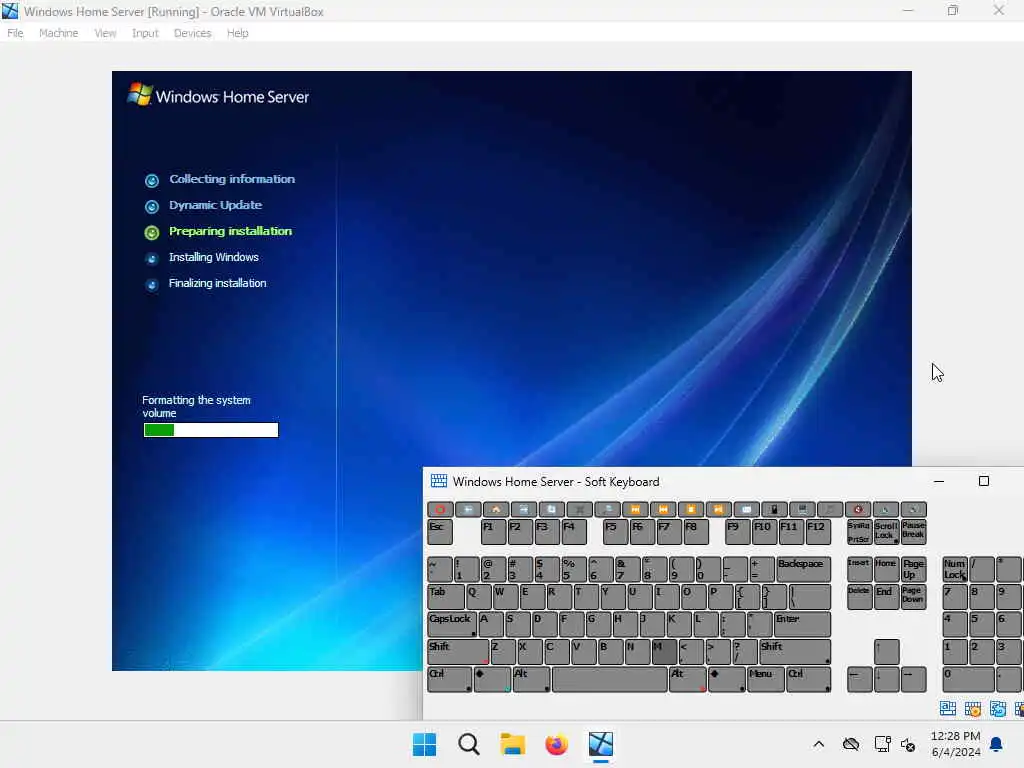Click the SysRq PrtScr key

(859, 532)
